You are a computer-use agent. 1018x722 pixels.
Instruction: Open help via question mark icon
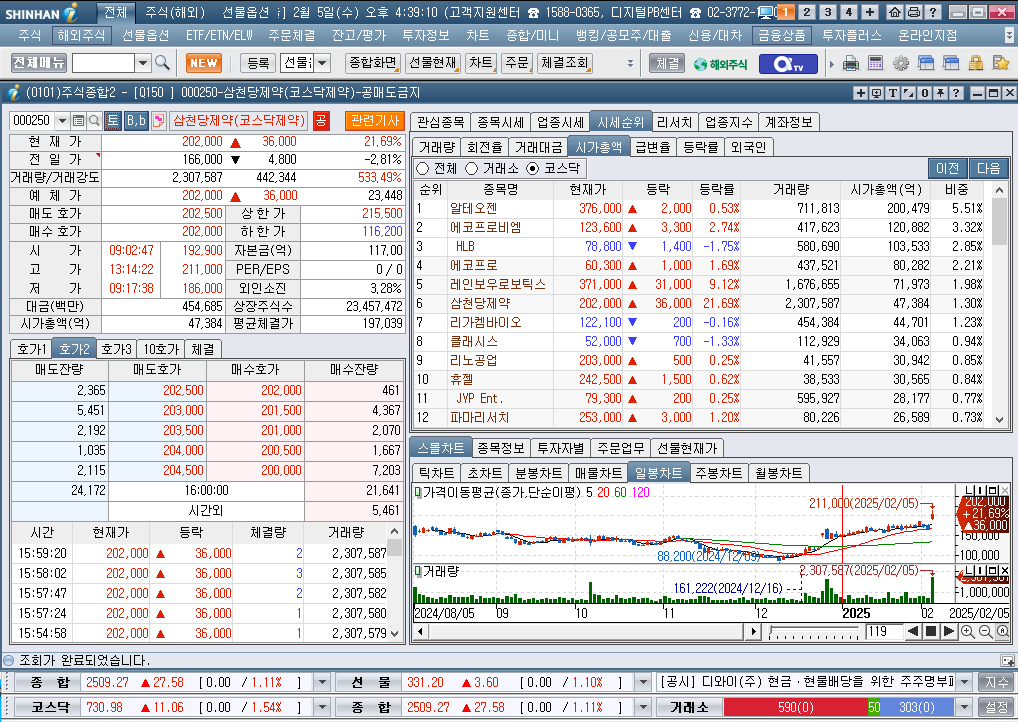point(932,12)
